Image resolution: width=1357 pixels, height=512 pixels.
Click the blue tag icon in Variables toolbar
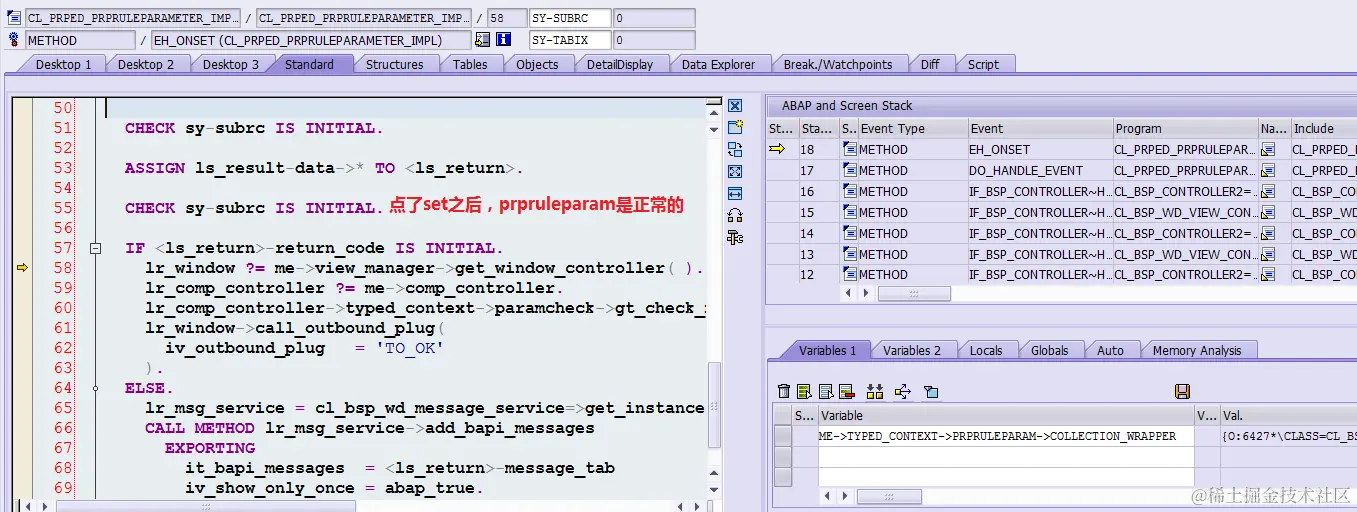(x=931, y=391)
